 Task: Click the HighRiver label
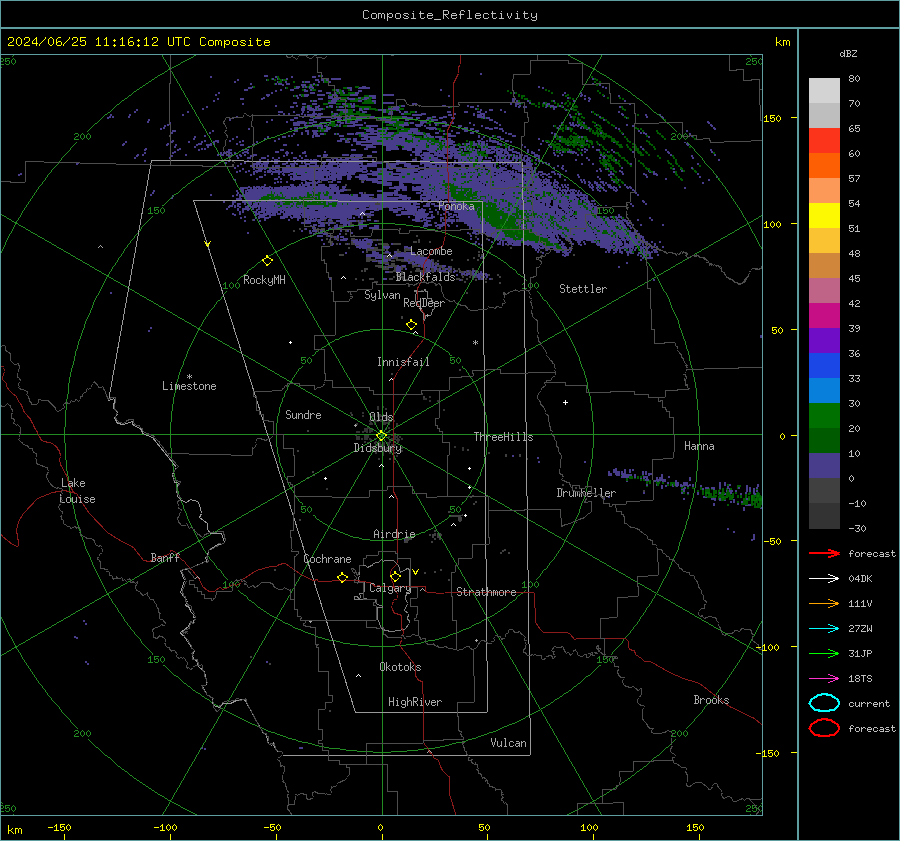point(415,702)
